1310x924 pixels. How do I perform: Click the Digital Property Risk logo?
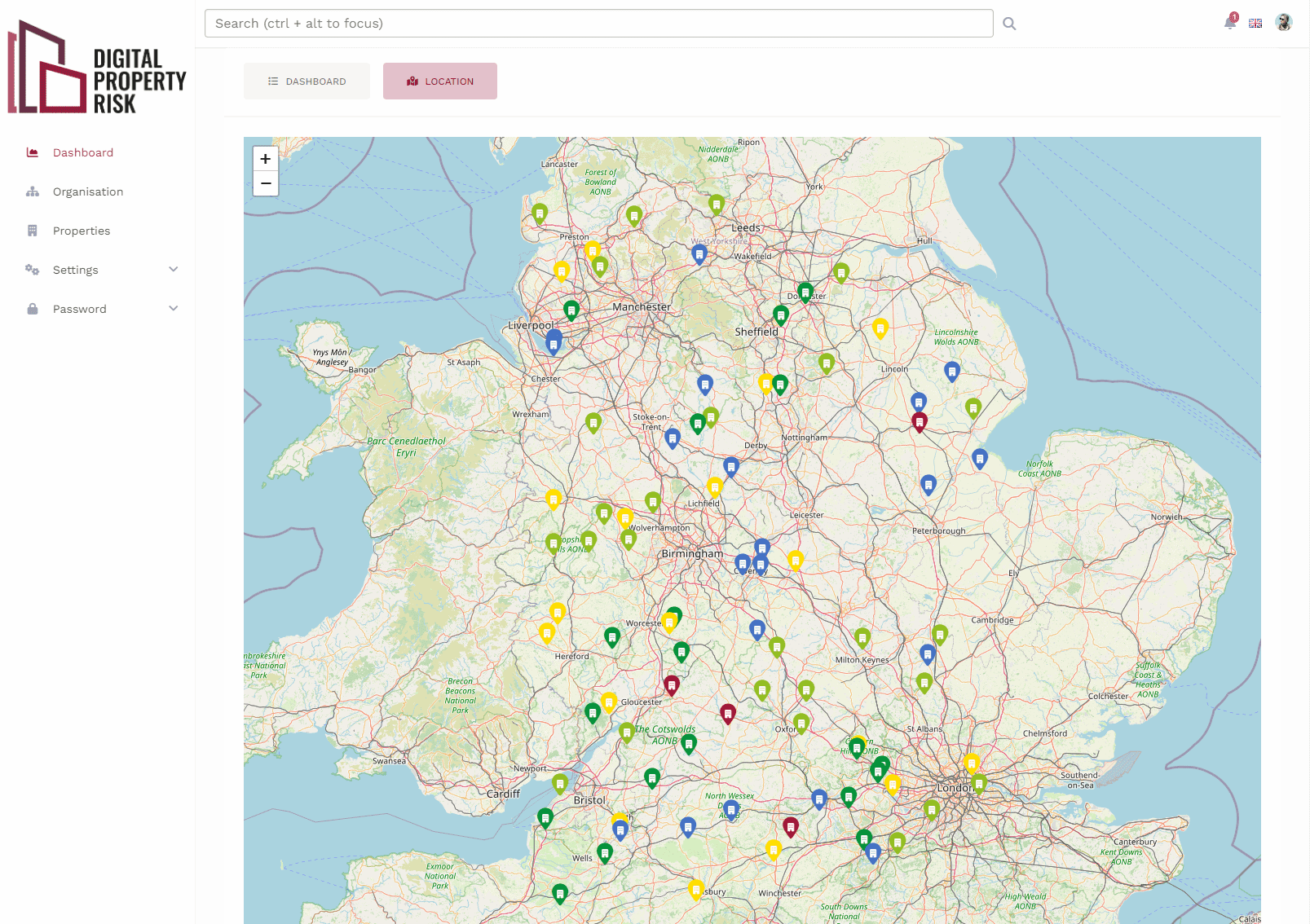(x=97, y=68)
